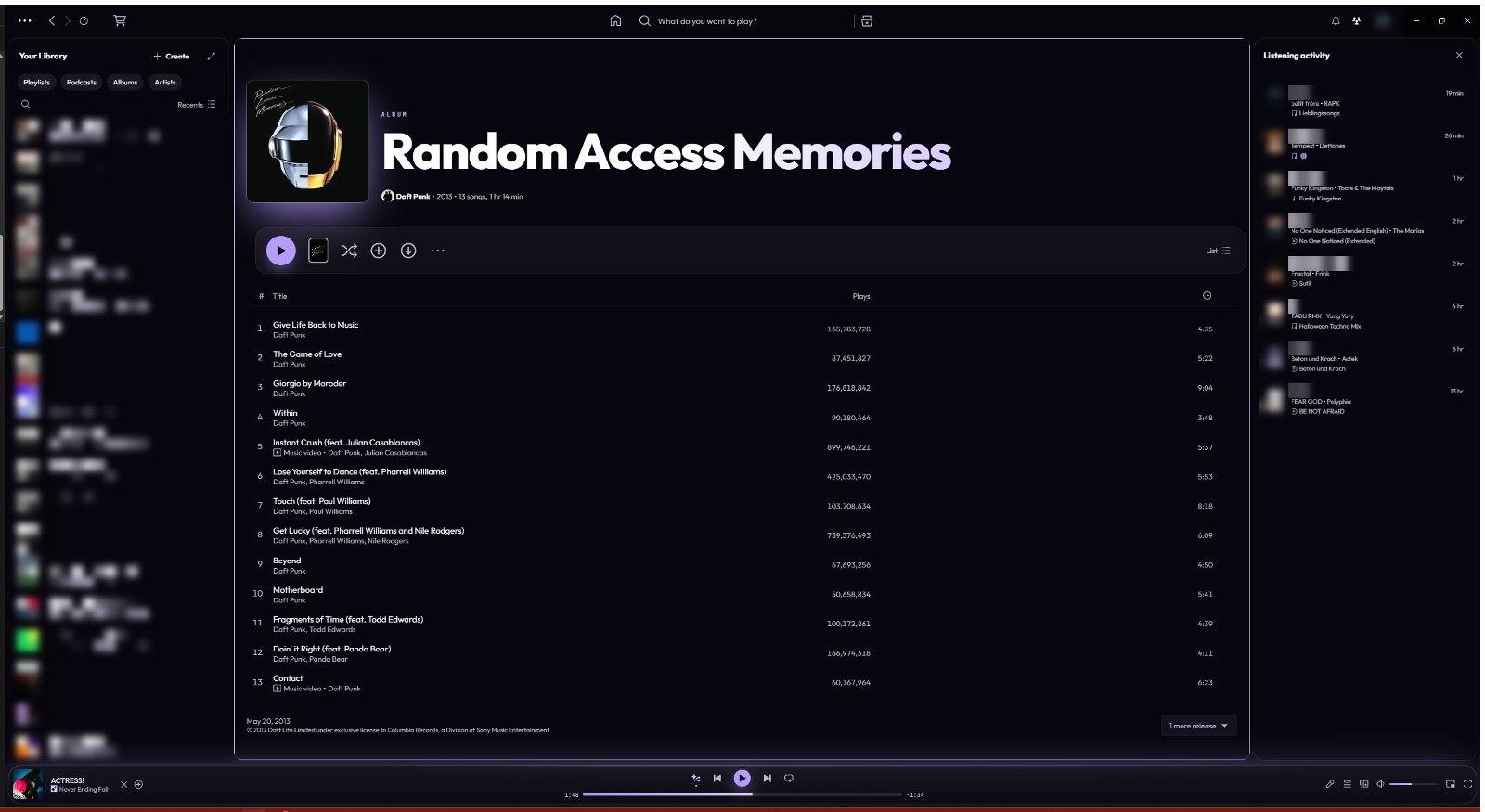
Task: Change the List view option for tracks
Action: [1218, 251]
